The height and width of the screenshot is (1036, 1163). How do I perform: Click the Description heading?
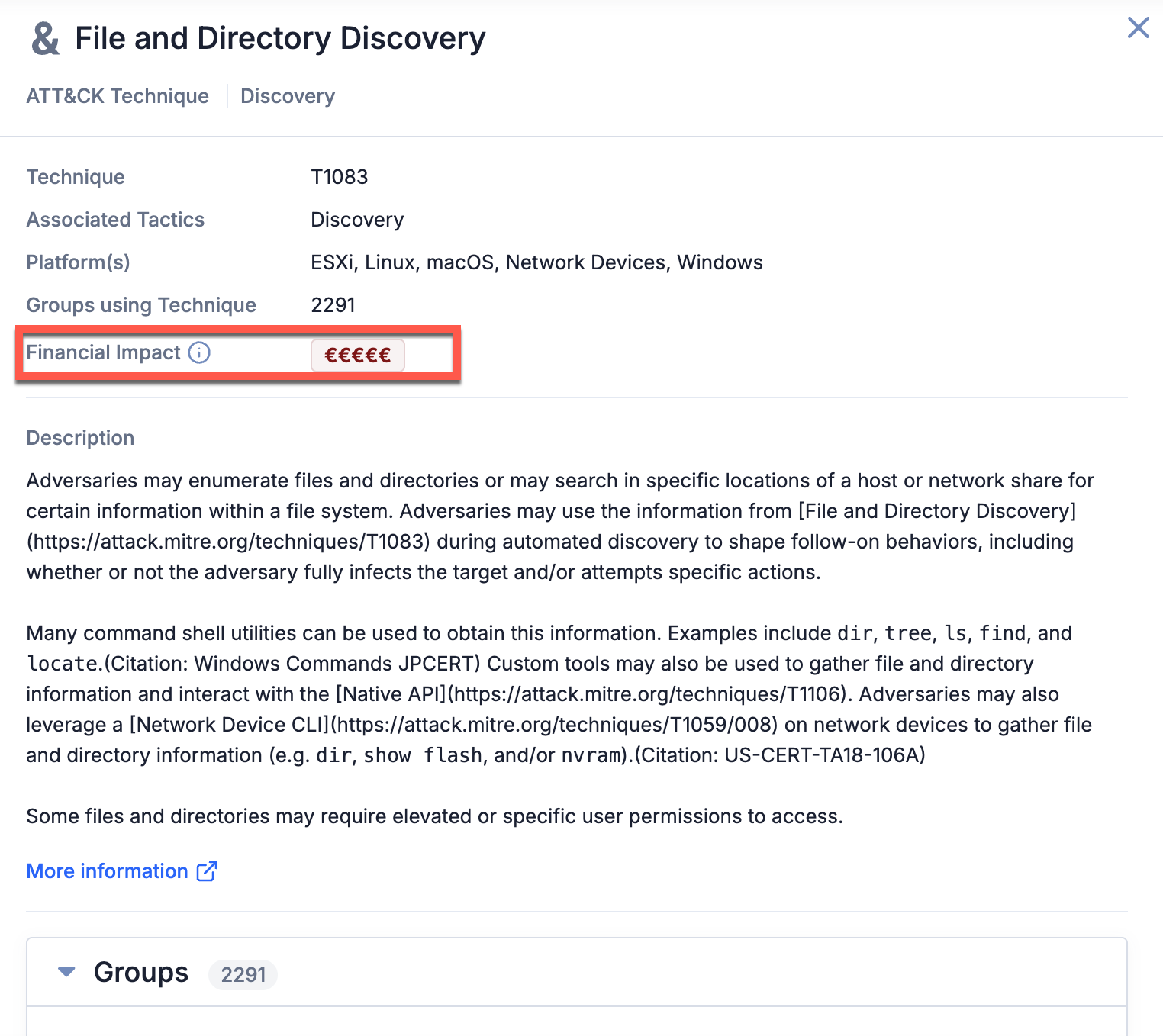coord(80,438)
